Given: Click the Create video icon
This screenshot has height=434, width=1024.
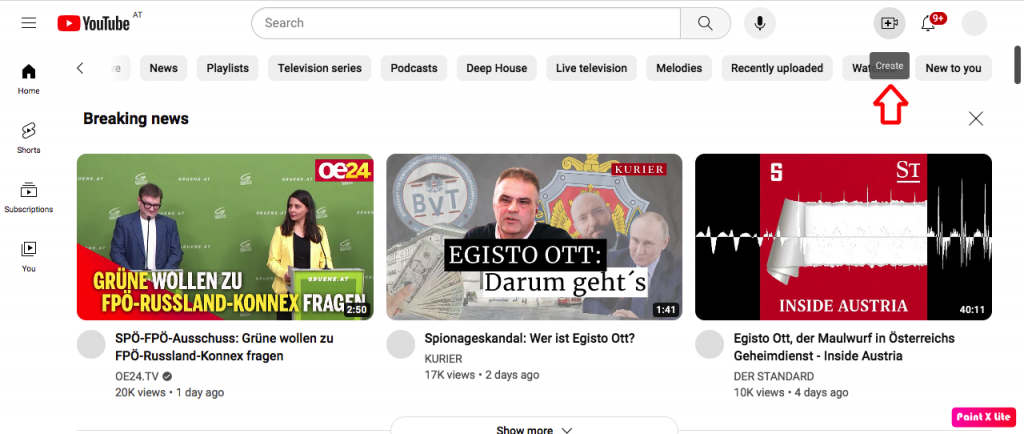Looking at the screenshot, I should pos(889,23).
